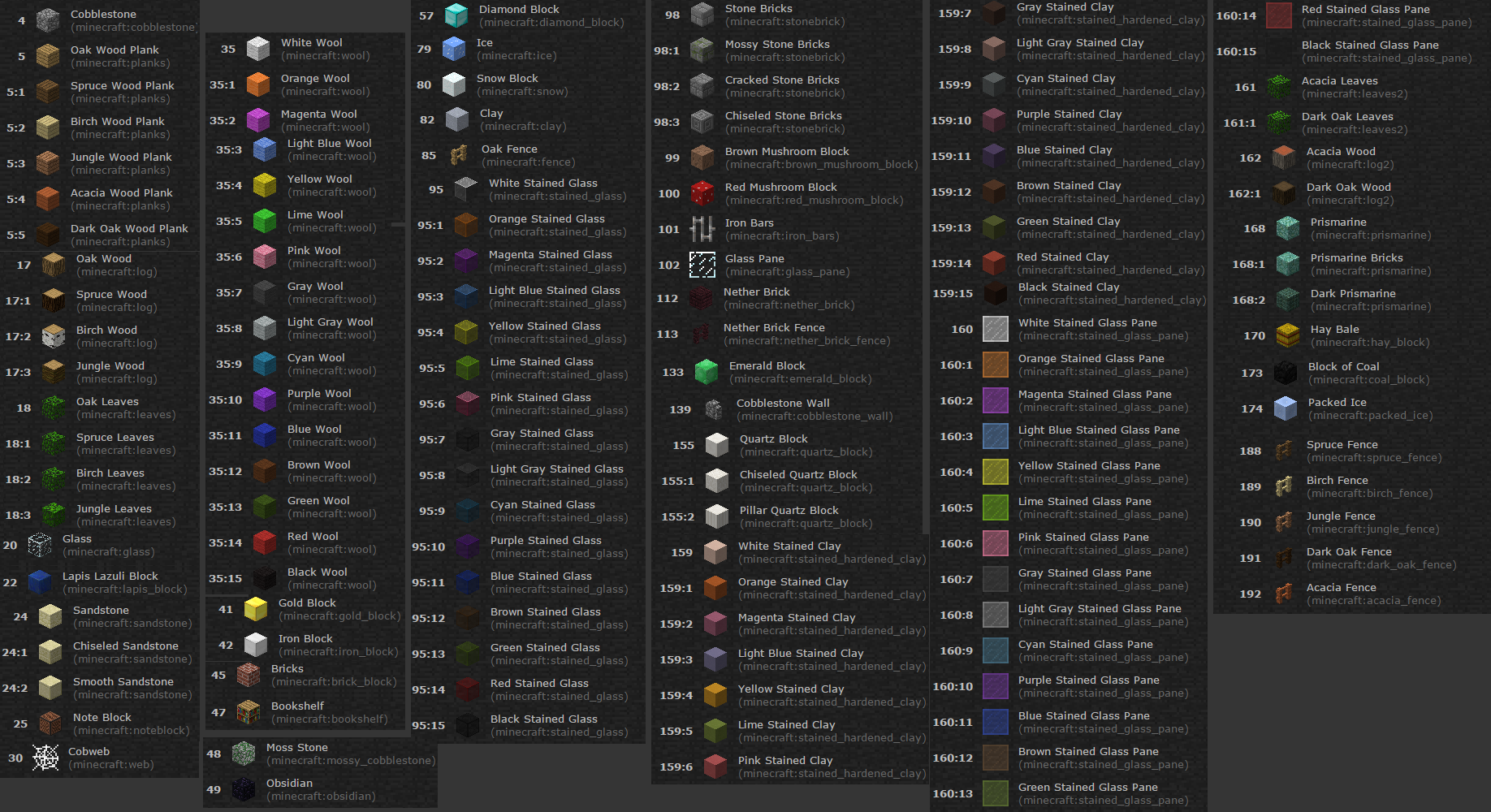Click the Yellow Stained Glass Pane swatch
1491x812 pixels.
pos(996,472)
